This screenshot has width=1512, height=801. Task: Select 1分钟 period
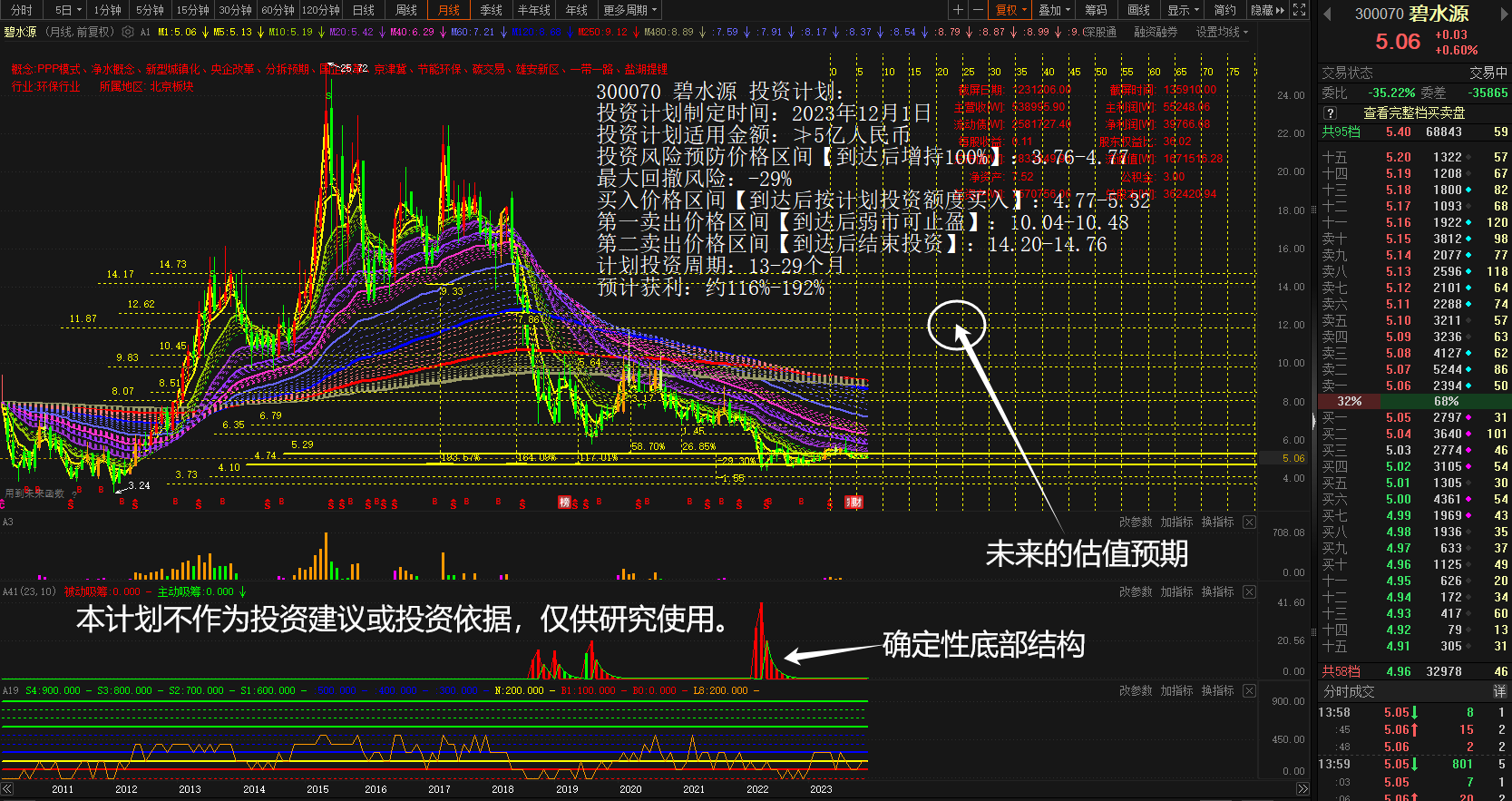pyautogui.click(x=107, y=10)
